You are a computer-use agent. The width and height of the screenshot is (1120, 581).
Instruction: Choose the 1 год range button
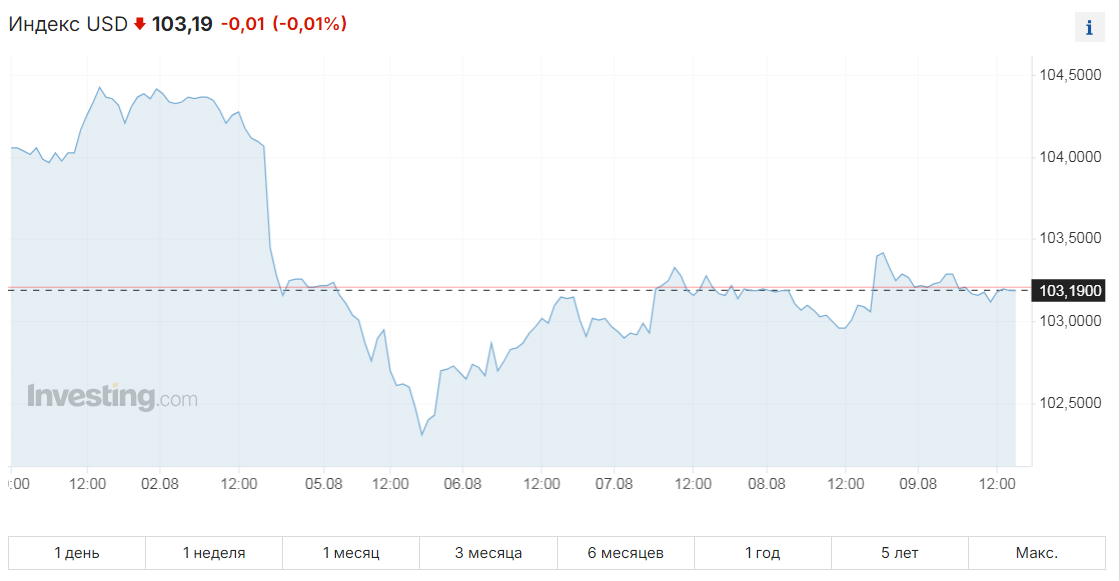(x=762, y=552)
